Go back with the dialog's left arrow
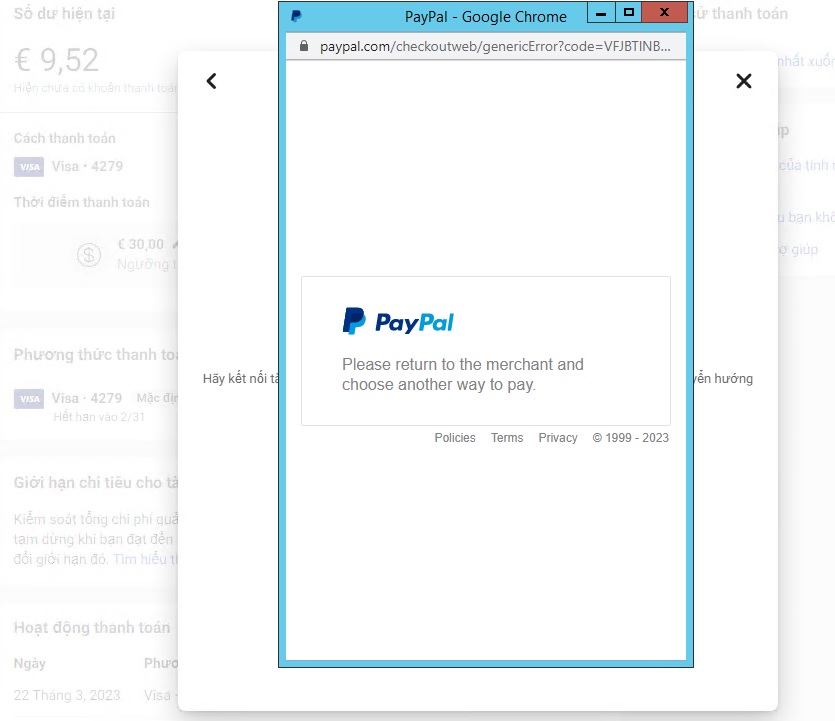 [x=211, y=81]
